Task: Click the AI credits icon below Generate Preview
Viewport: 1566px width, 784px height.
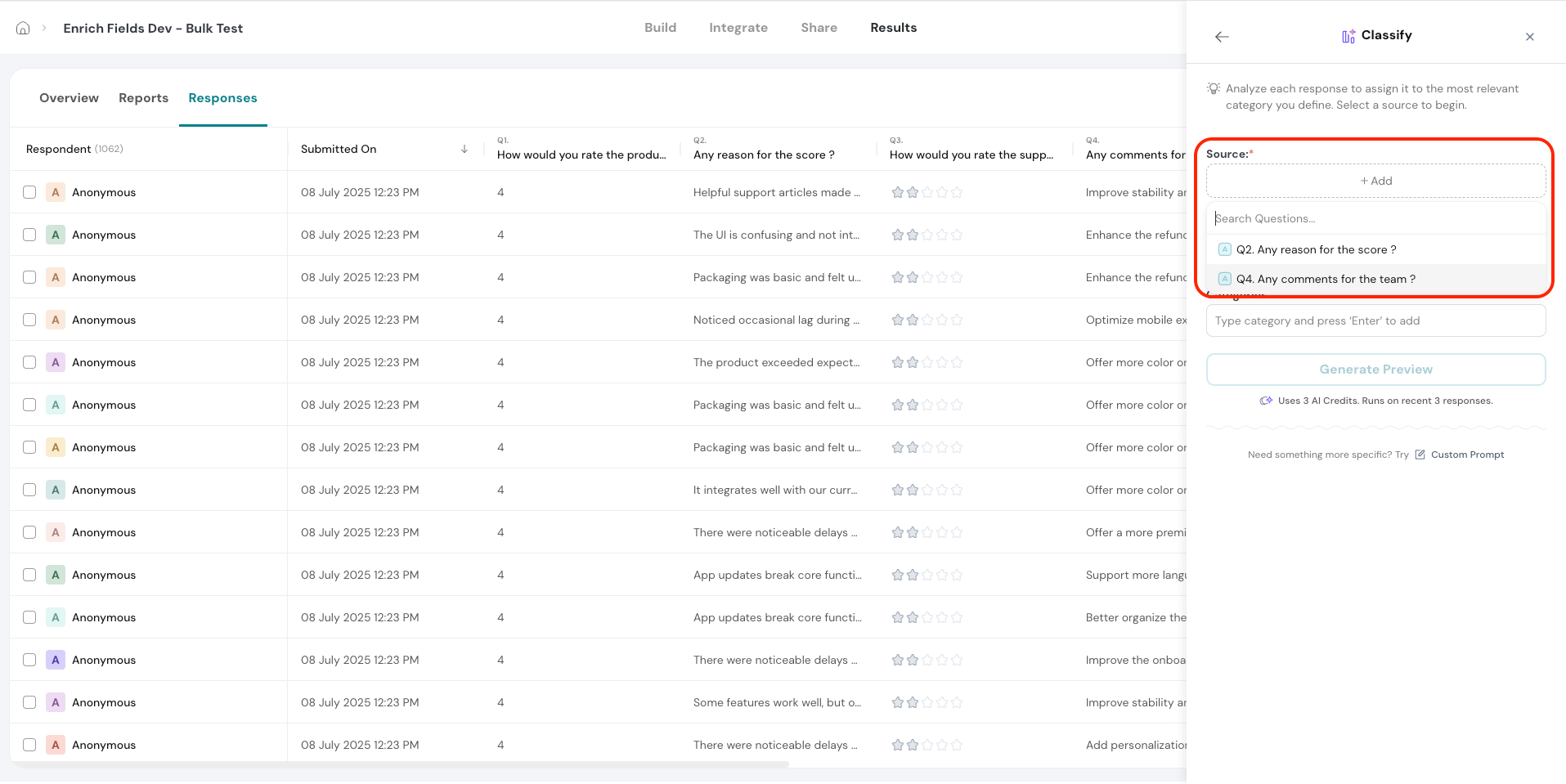Action: 1266,401
